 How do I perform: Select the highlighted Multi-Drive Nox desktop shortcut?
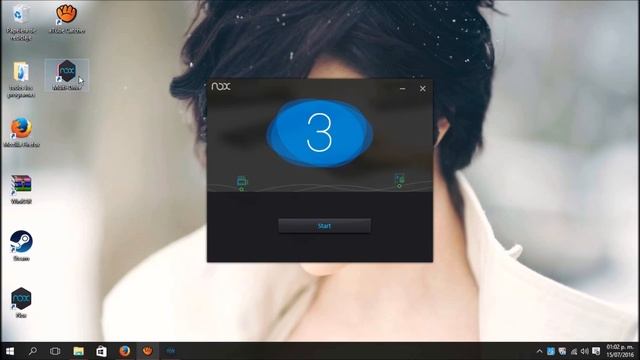pos(67,75)
